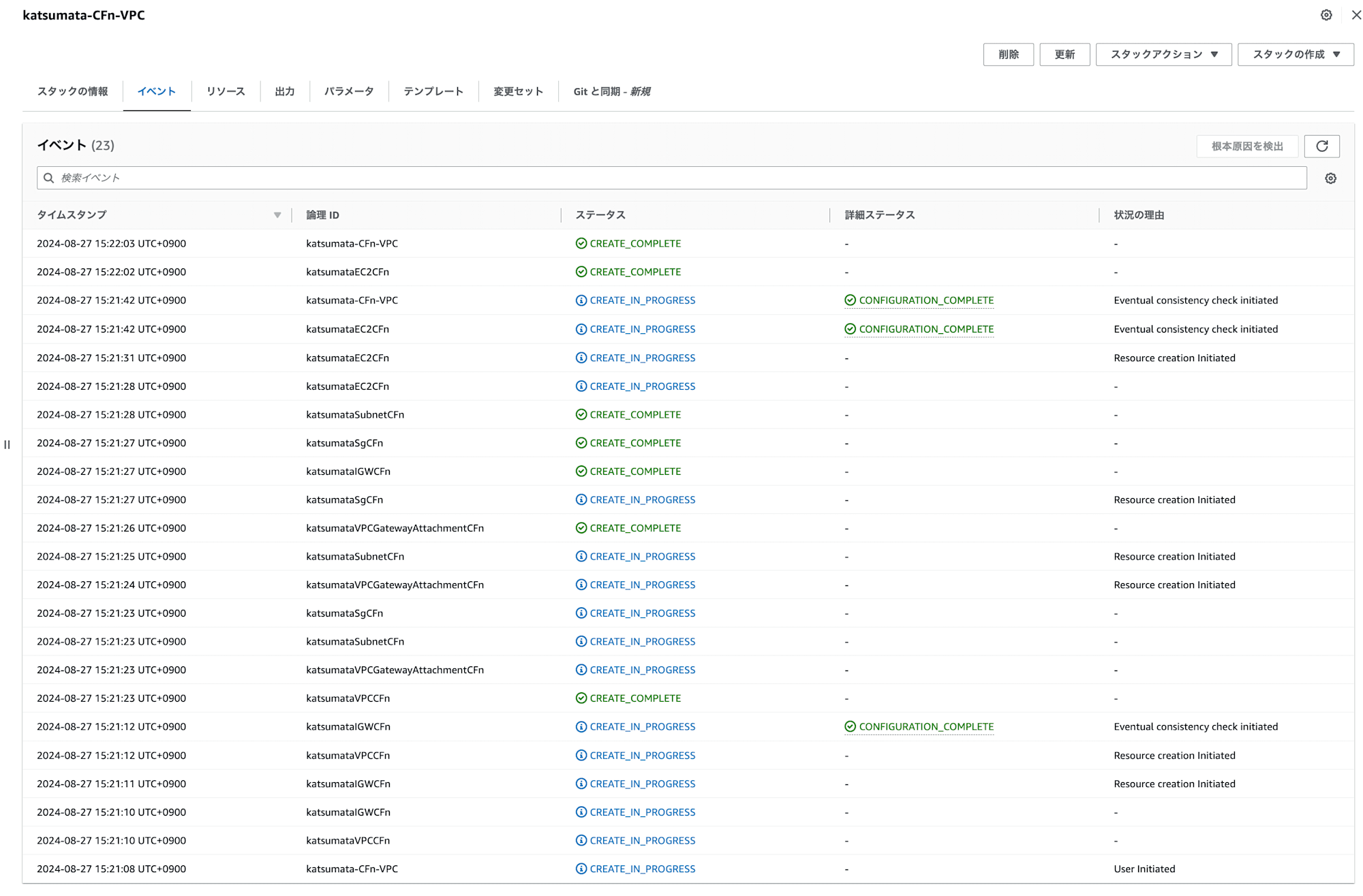Click info icon for katsumataEC2CFn 15:21:28 status
The height and width of the screenshot is (896, 1363).
point(581,386)
